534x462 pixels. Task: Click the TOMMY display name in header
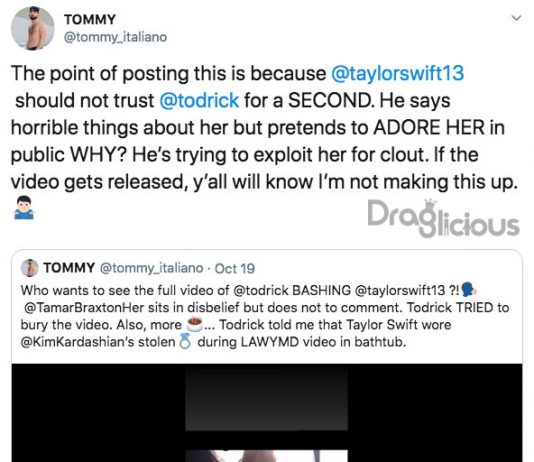pyautogui.click(x=90, y=20)
